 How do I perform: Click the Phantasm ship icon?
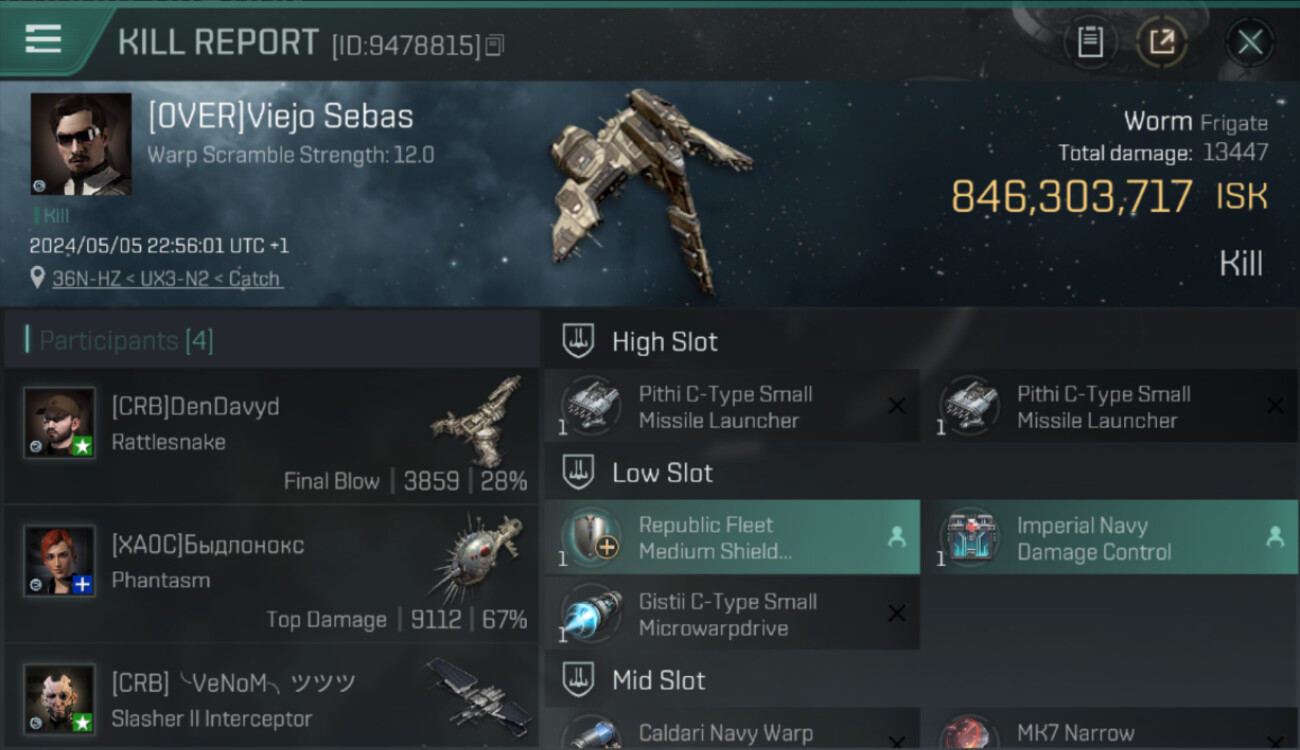tap(478, 559)
